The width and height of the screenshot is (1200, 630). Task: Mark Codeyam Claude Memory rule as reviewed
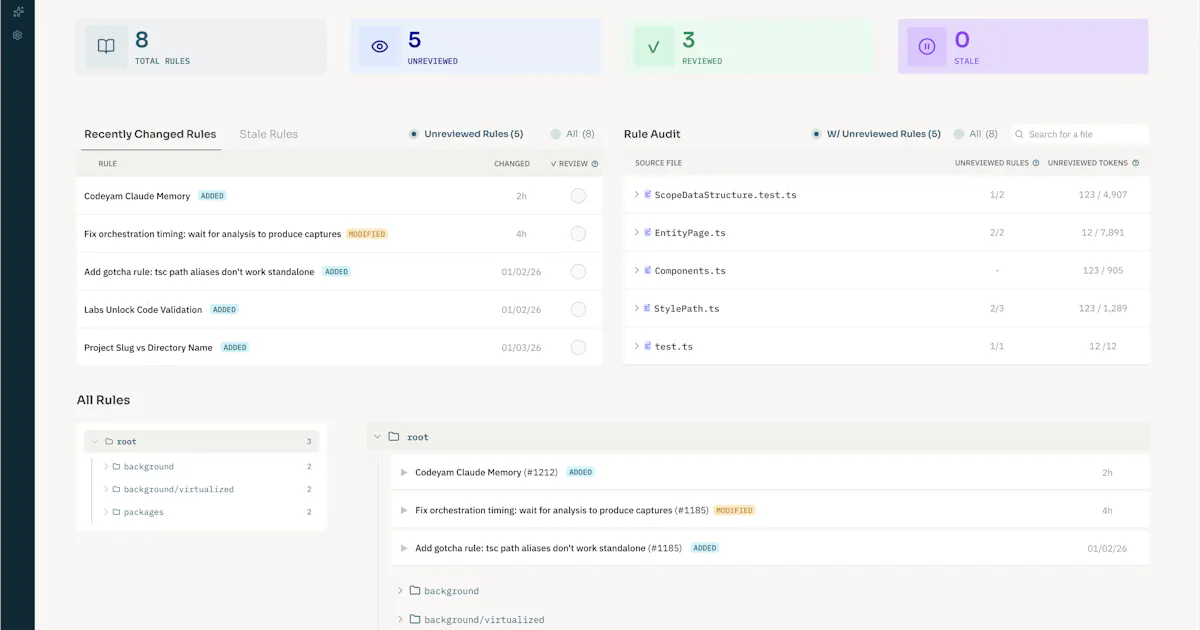(x=578, y=196)
